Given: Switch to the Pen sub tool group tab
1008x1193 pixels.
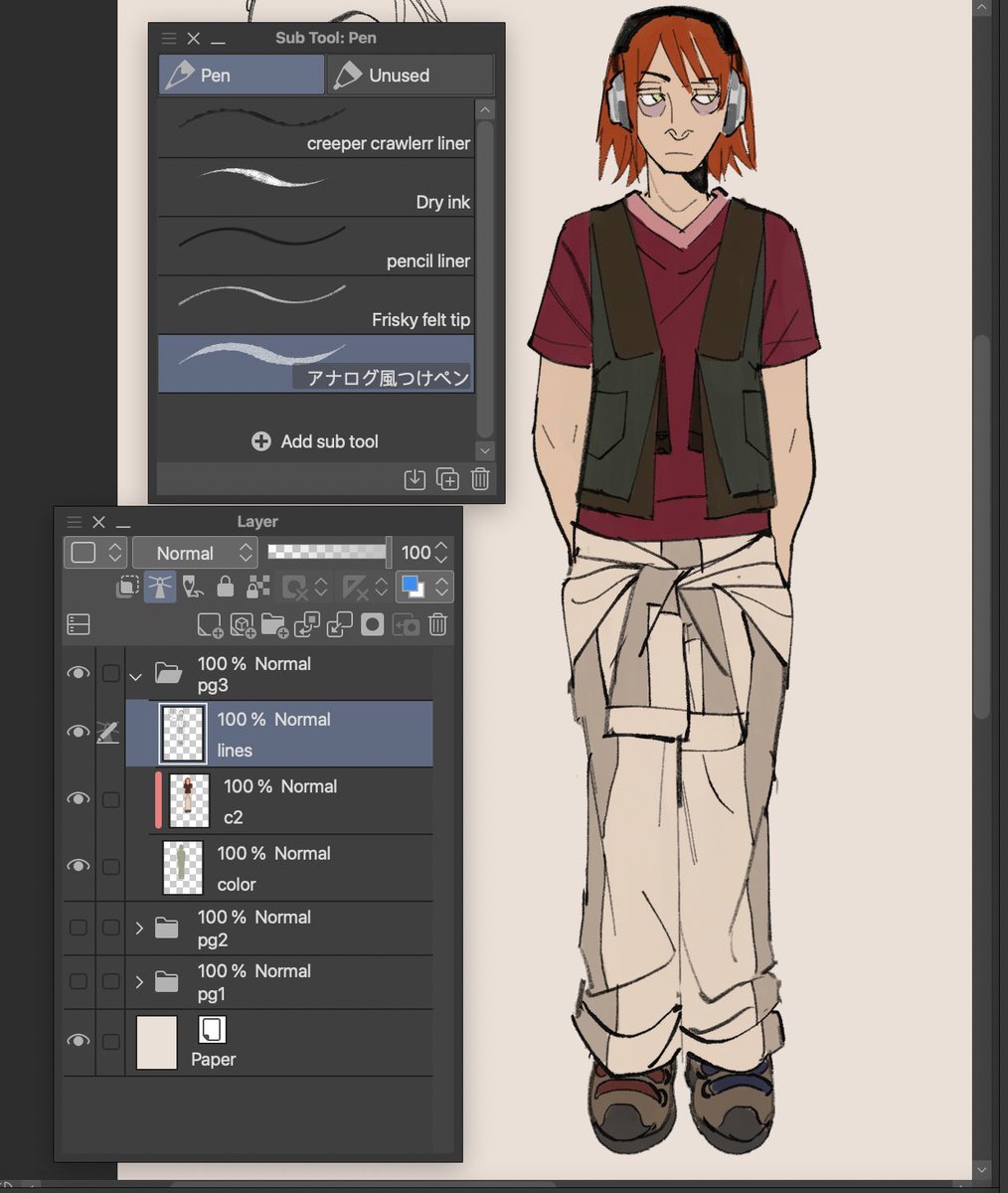Looking at the screenshot, I should point(242,75).
